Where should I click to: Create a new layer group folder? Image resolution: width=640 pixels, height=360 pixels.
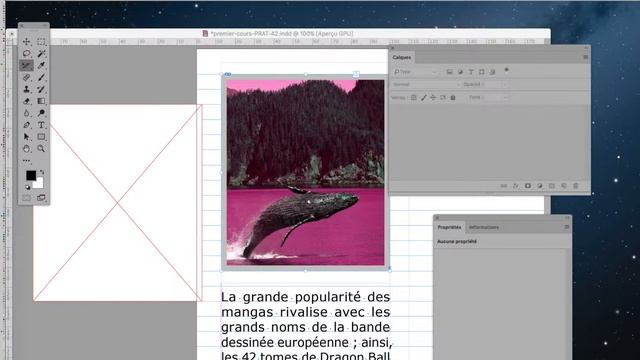552,186
